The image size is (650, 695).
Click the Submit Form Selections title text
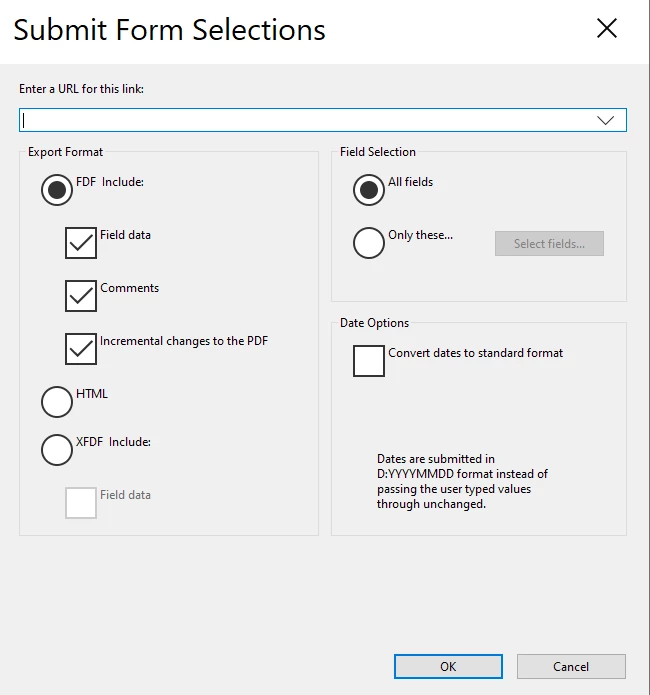point(169,29)
